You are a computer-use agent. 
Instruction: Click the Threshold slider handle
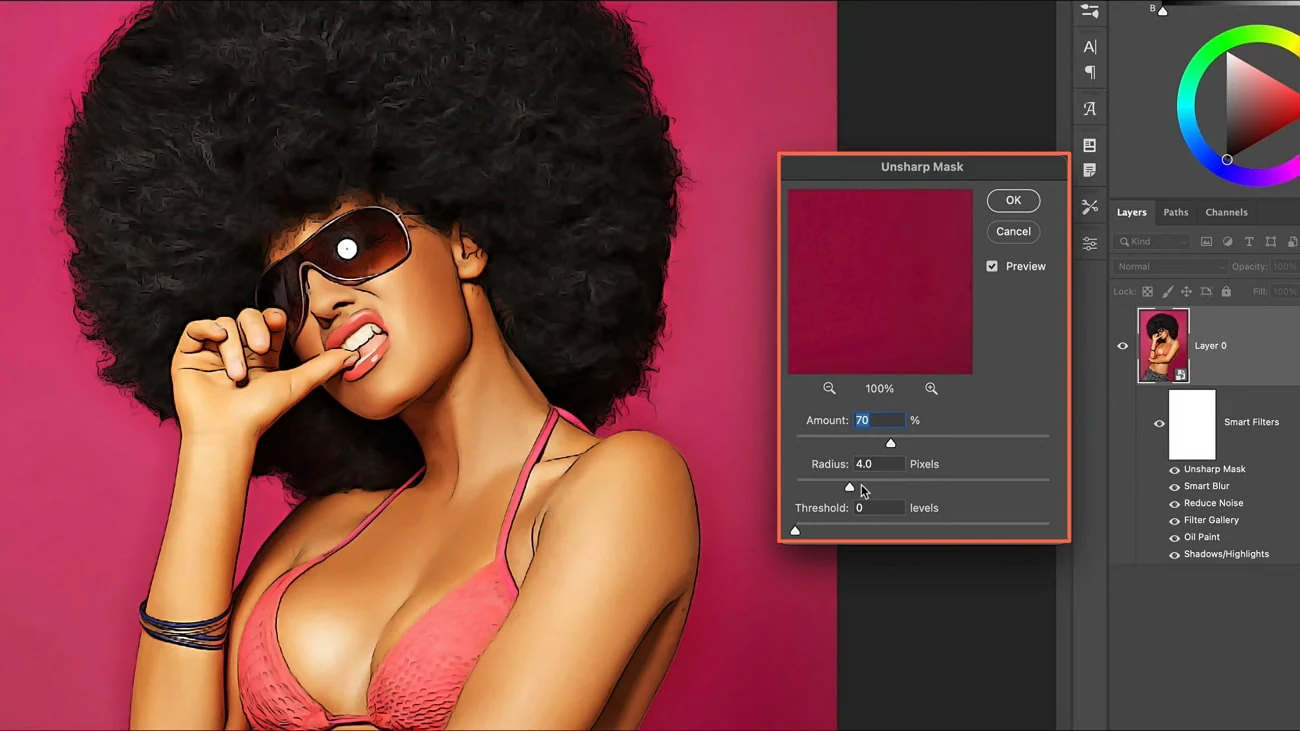(795, 530)
